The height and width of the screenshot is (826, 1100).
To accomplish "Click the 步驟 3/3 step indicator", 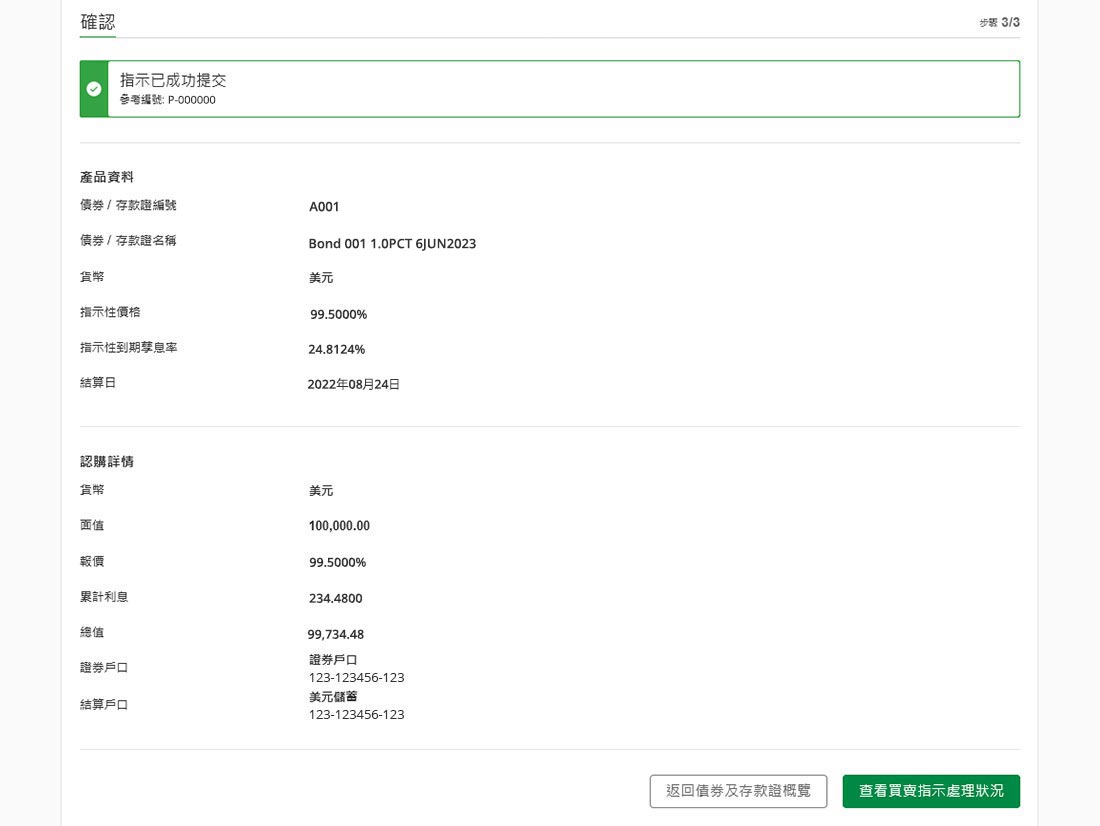I will [1000, 22].
